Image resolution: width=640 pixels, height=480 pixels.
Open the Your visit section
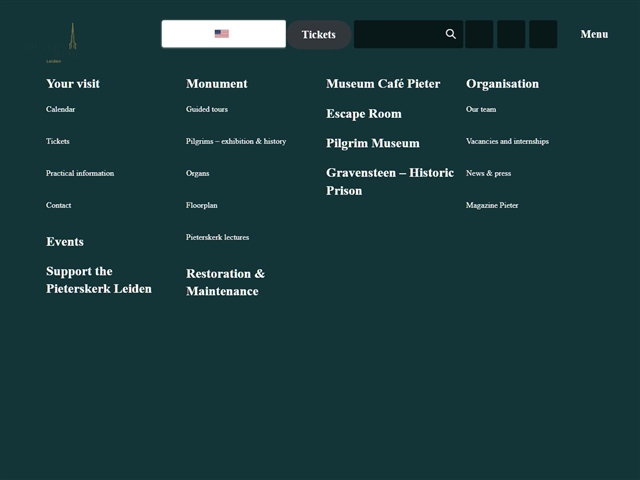point(73,84)
